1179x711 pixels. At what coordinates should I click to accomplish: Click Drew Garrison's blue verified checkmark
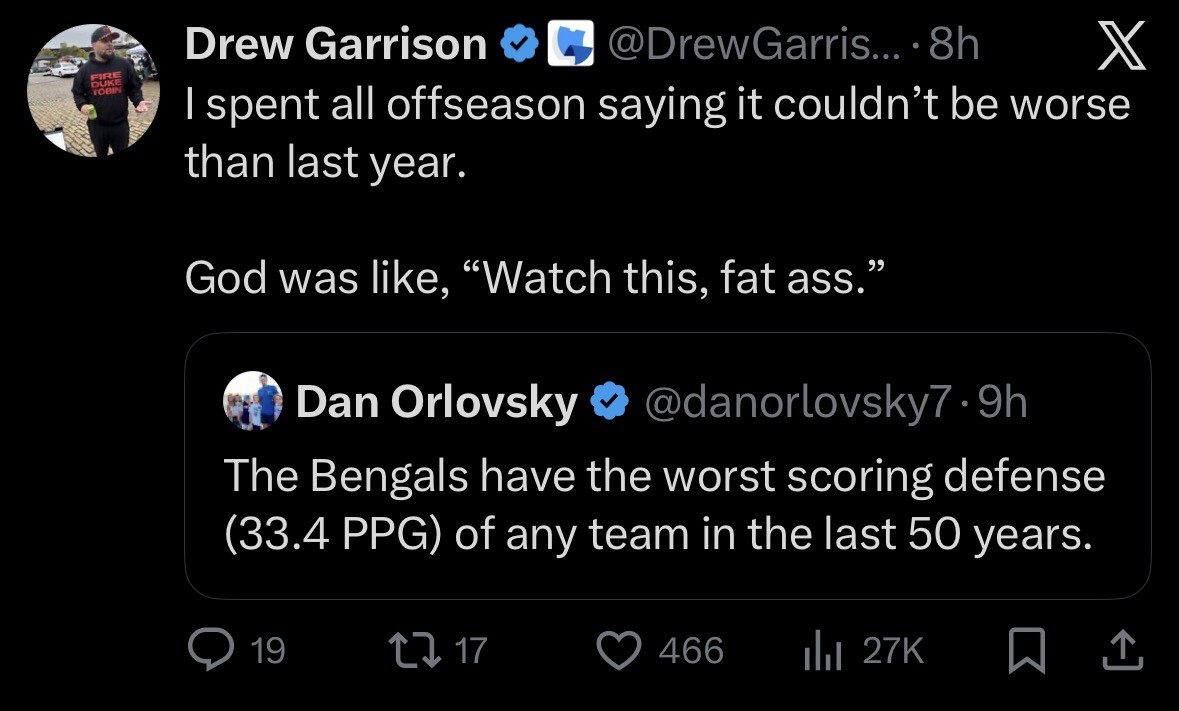click(518, 45)
